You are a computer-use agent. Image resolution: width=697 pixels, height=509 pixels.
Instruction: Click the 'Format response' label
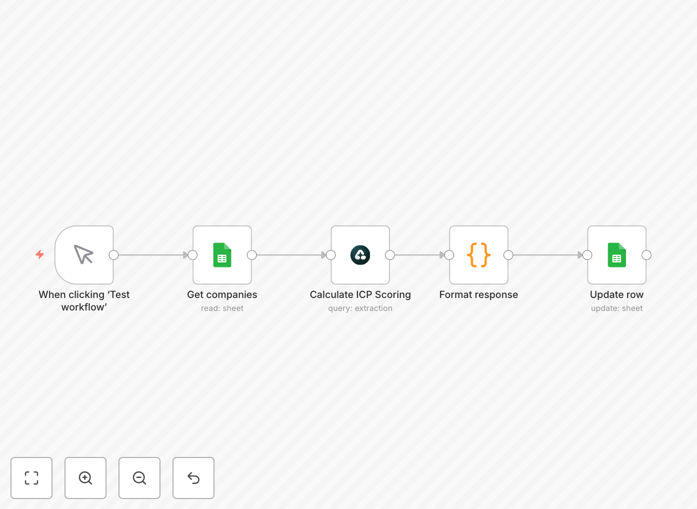479,294
